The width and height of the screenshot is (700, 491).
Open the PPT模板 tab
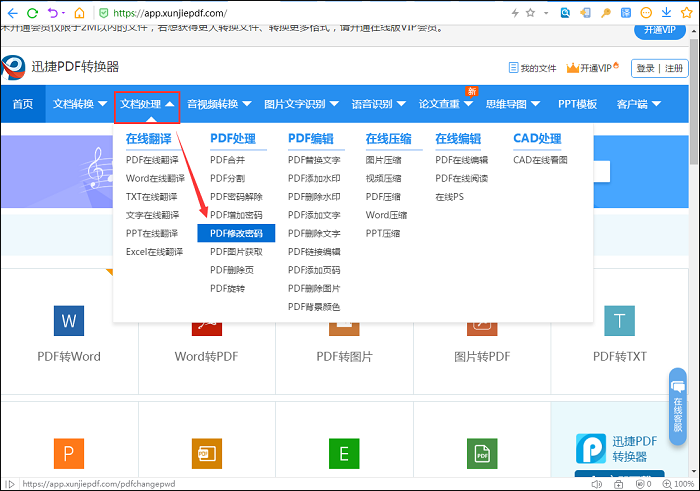(577, 104)
